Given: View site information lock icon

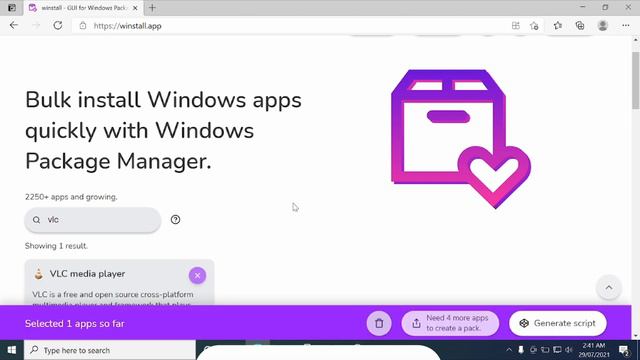Looking at the screenshot, I should [83, 26].
